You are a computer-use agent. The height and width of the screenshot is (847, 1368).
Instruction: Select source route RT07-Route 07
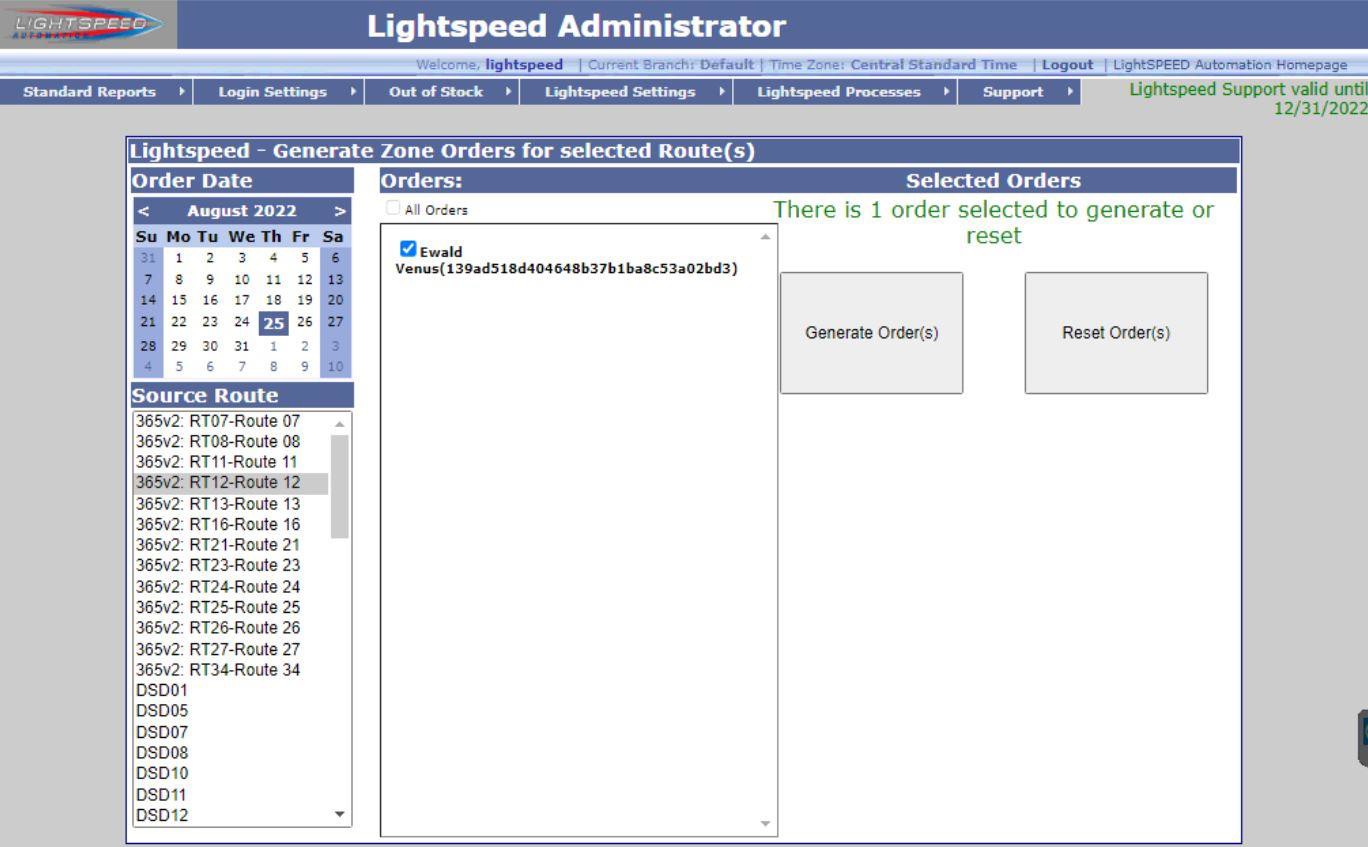(x=232, y=420)
